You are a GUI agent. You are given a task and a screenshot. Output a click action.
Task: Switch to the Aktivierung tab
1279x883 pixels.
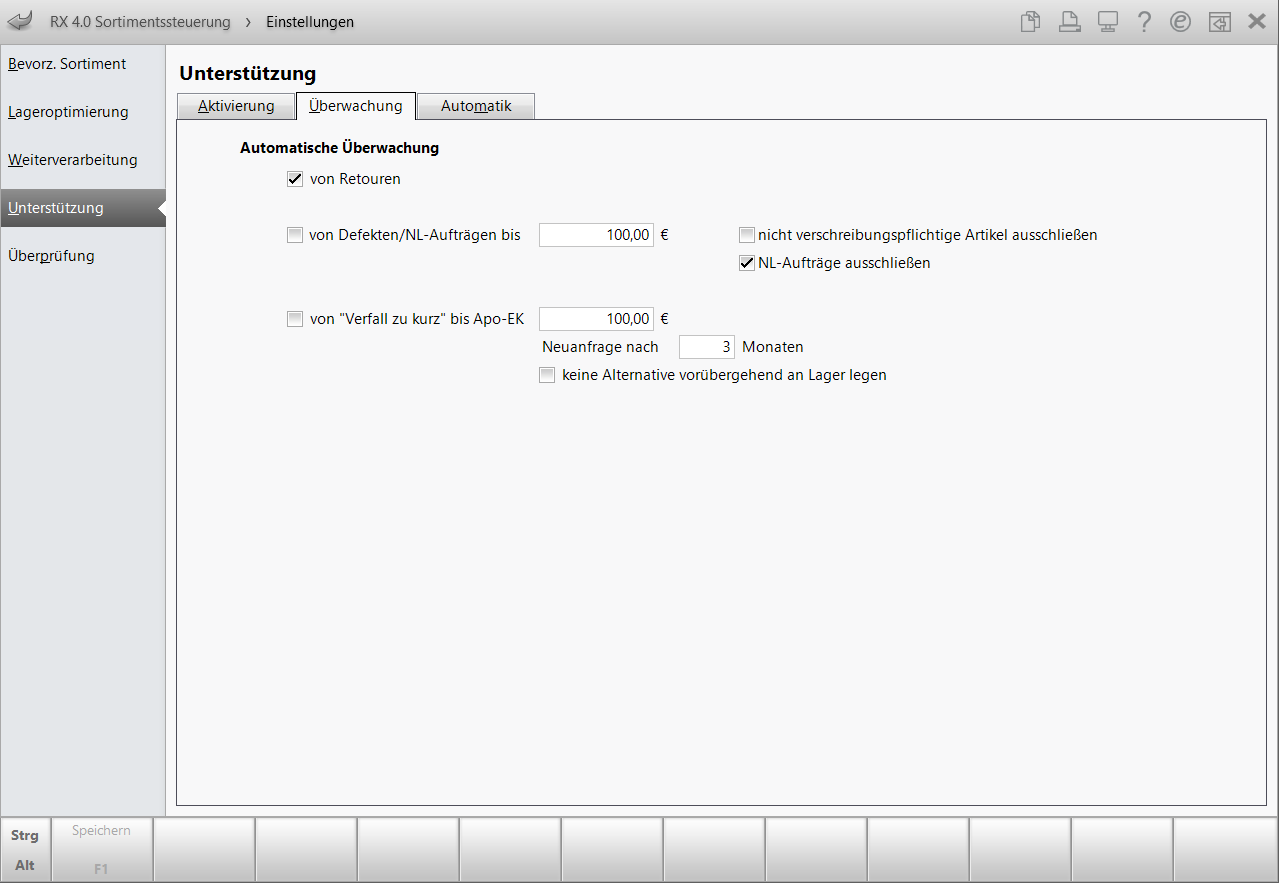[x=236, y=106]
